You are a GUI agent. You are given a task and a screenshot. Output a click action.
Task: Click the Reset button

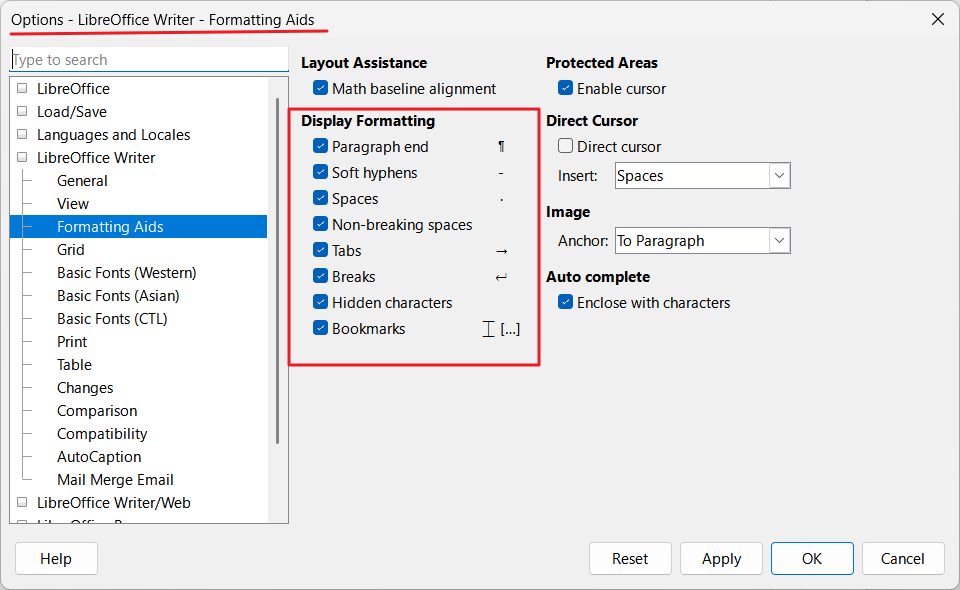pos(630,559)
